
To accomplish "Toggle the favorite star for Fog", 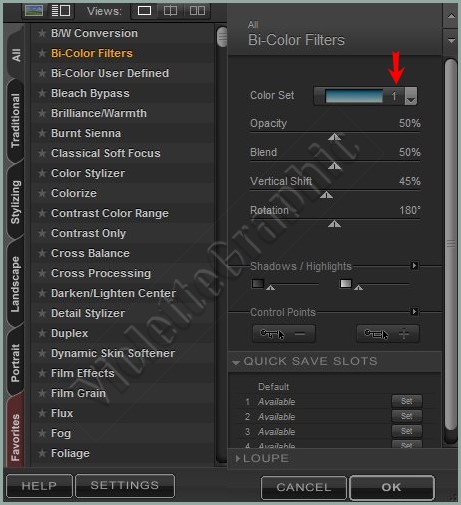I will 42,433.
